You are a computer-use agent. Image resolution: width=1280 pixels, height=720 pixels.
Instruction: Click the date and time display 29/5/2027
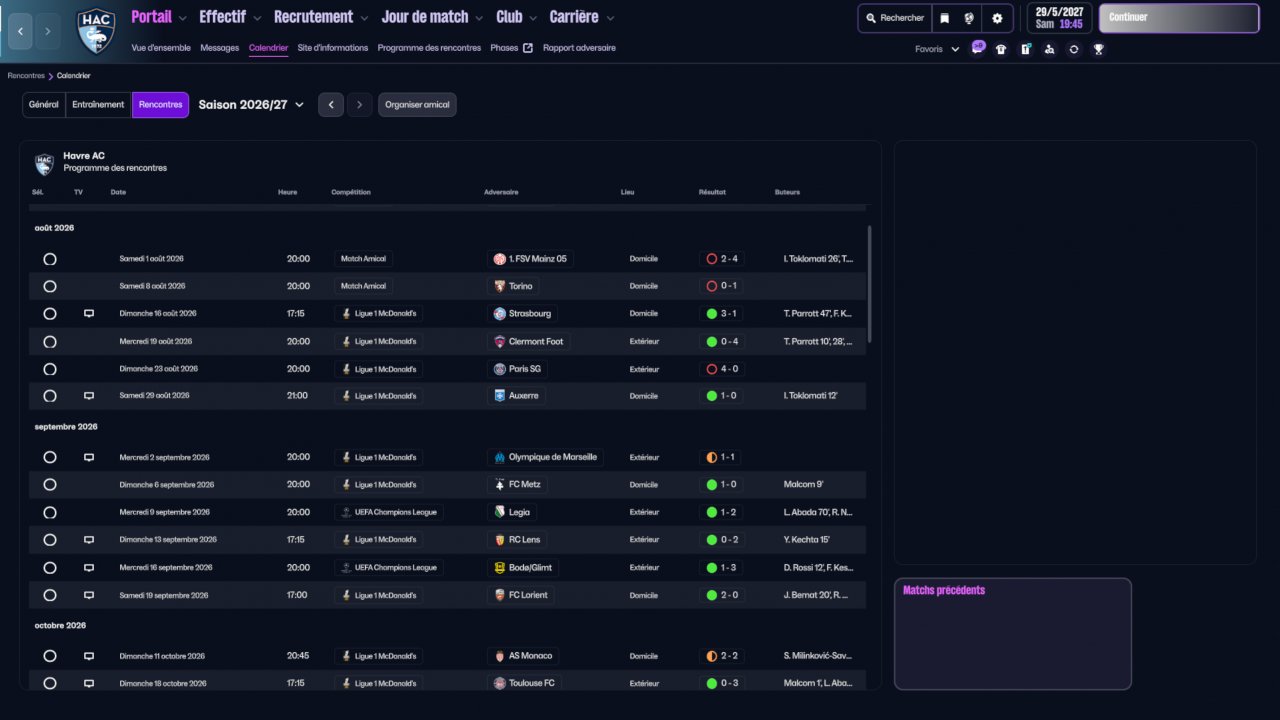tap(1059, 18)
